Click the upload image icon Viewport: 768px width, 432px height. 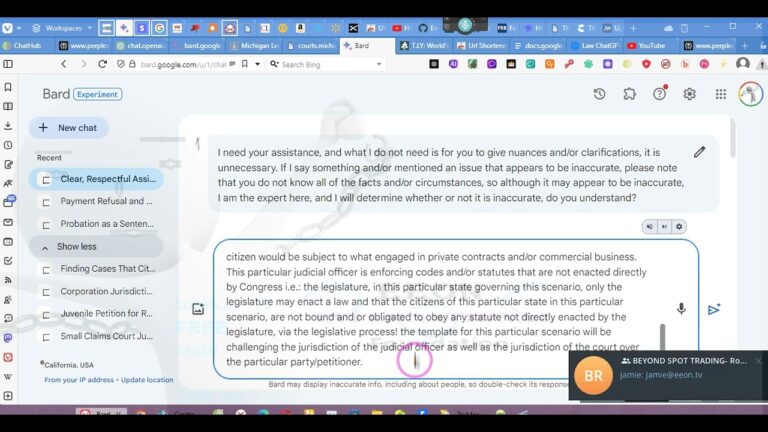(x=198, y=310)
